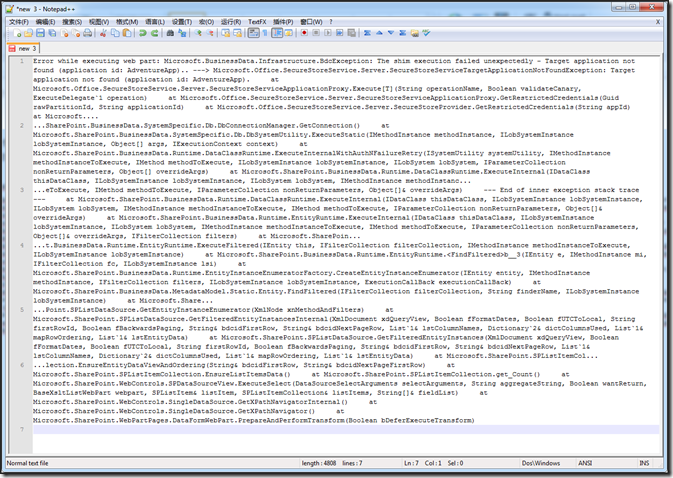The image size is (673, 478).
Task: Toggle Word Wrap in the toolbar
Action: point(254,33)
